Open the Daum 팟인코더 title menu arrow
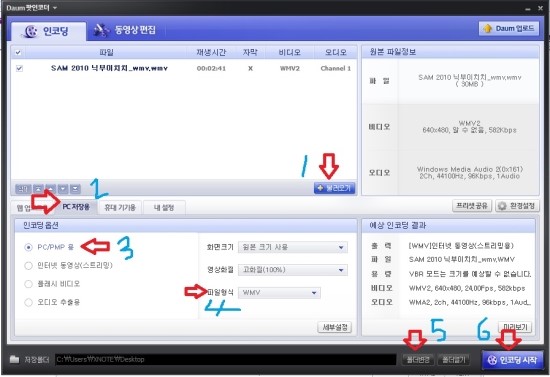 pyautogui.click(x=55, y=7)
